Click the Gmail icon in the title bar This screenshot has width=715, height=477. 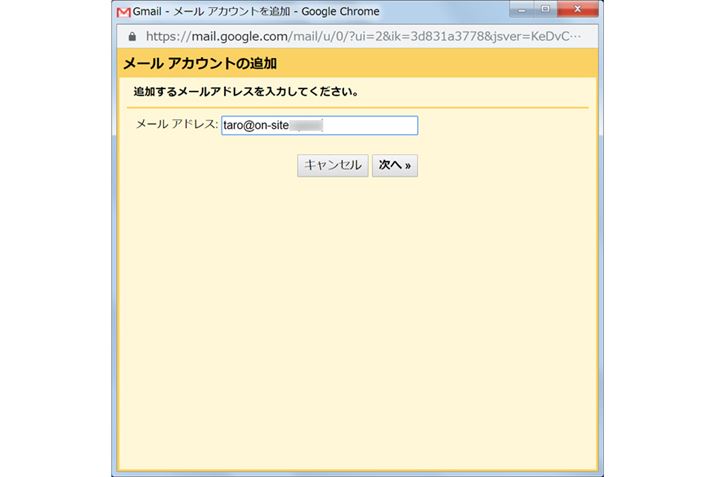coord(123,12)
